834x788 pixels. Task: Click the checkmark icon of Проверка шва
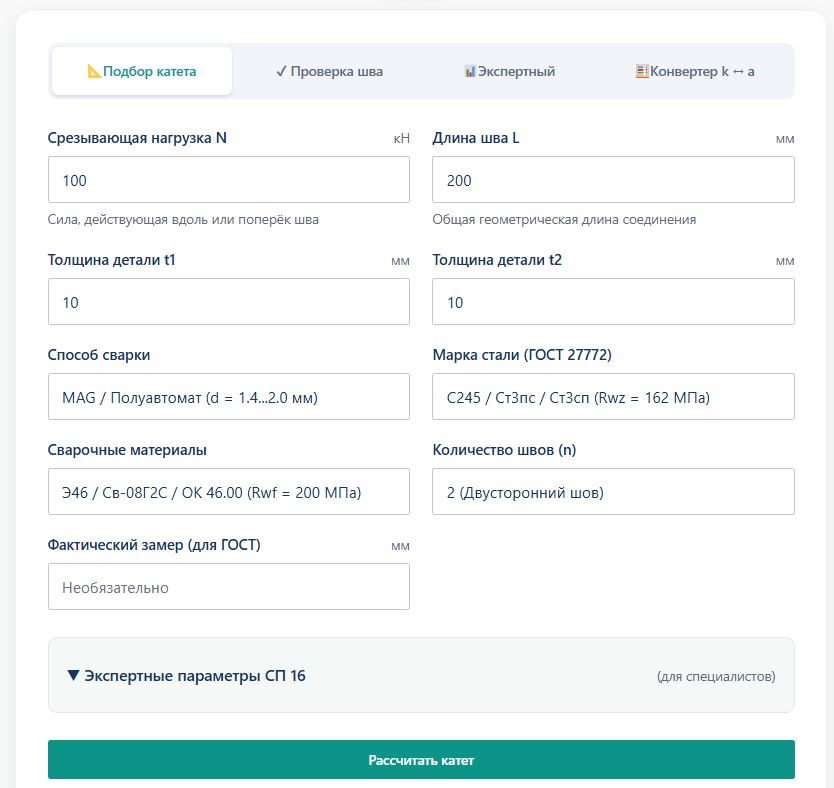(x=281, y=71)
